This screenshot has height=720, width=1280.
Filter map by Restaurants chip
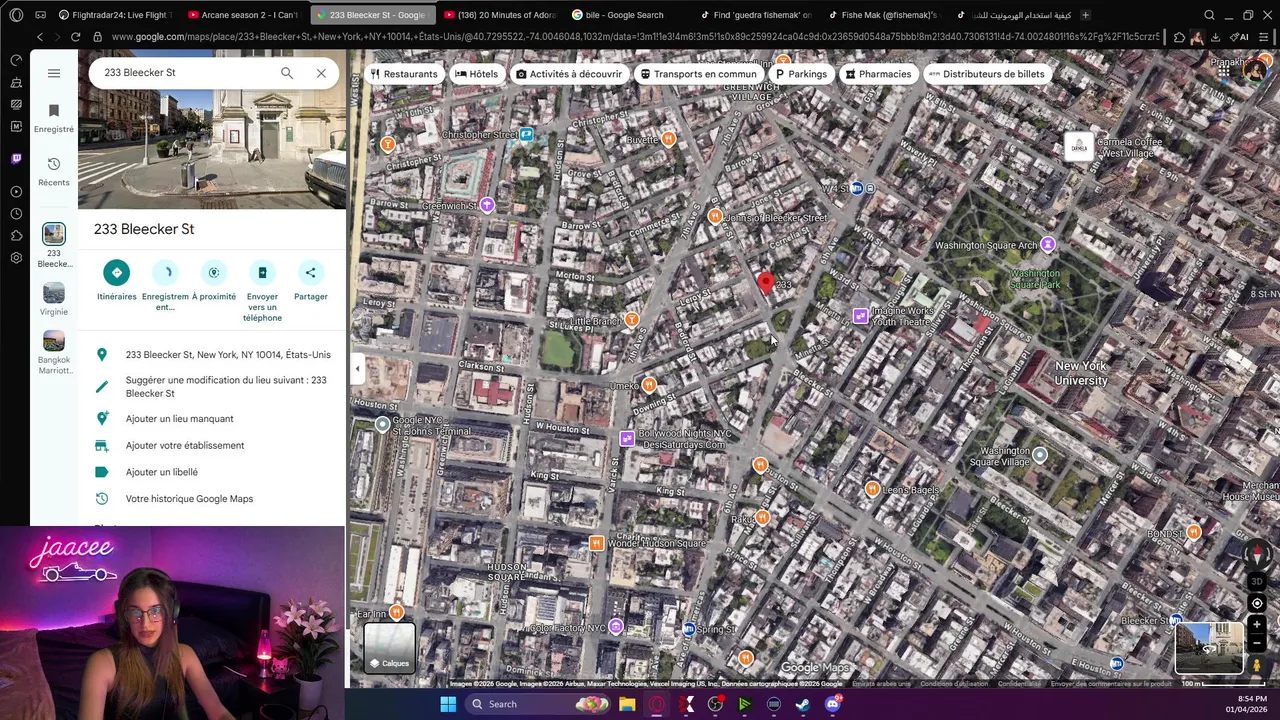tap(404, 74)
